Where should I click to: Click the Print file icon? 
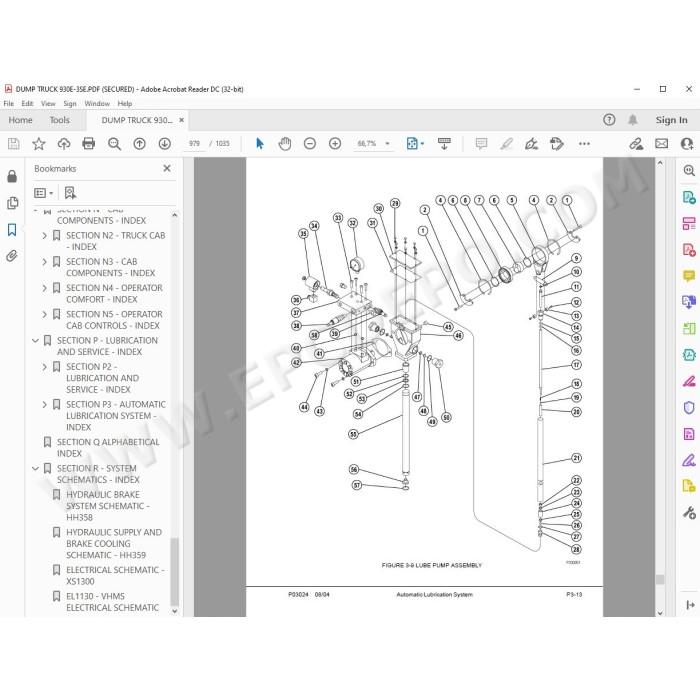(x=89, y=143)
